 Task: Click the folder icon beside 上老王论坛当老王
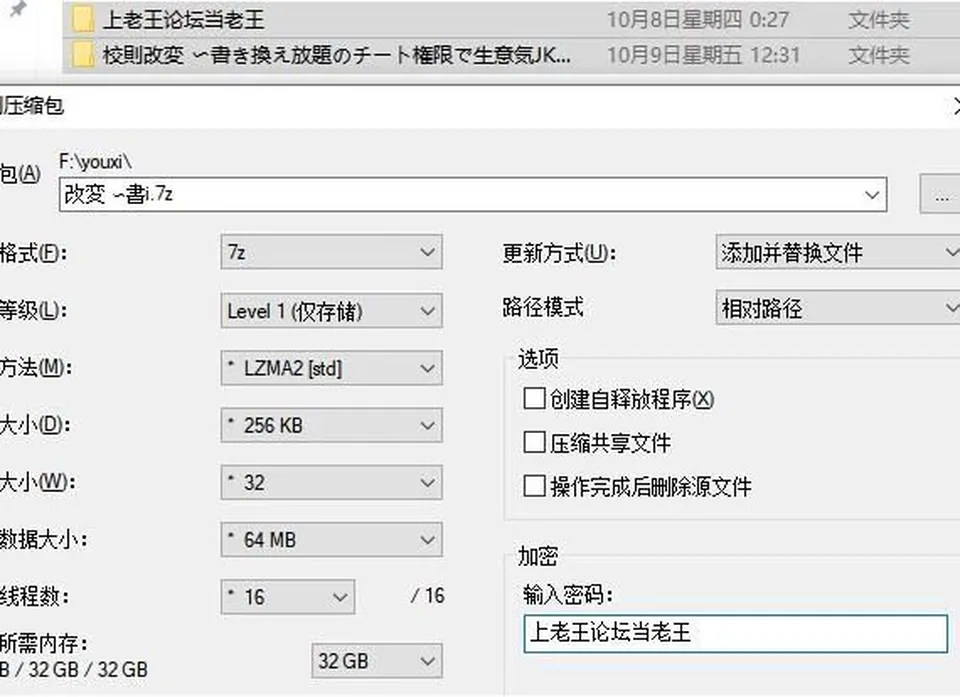pyautogui.click(x=83, y=19)
